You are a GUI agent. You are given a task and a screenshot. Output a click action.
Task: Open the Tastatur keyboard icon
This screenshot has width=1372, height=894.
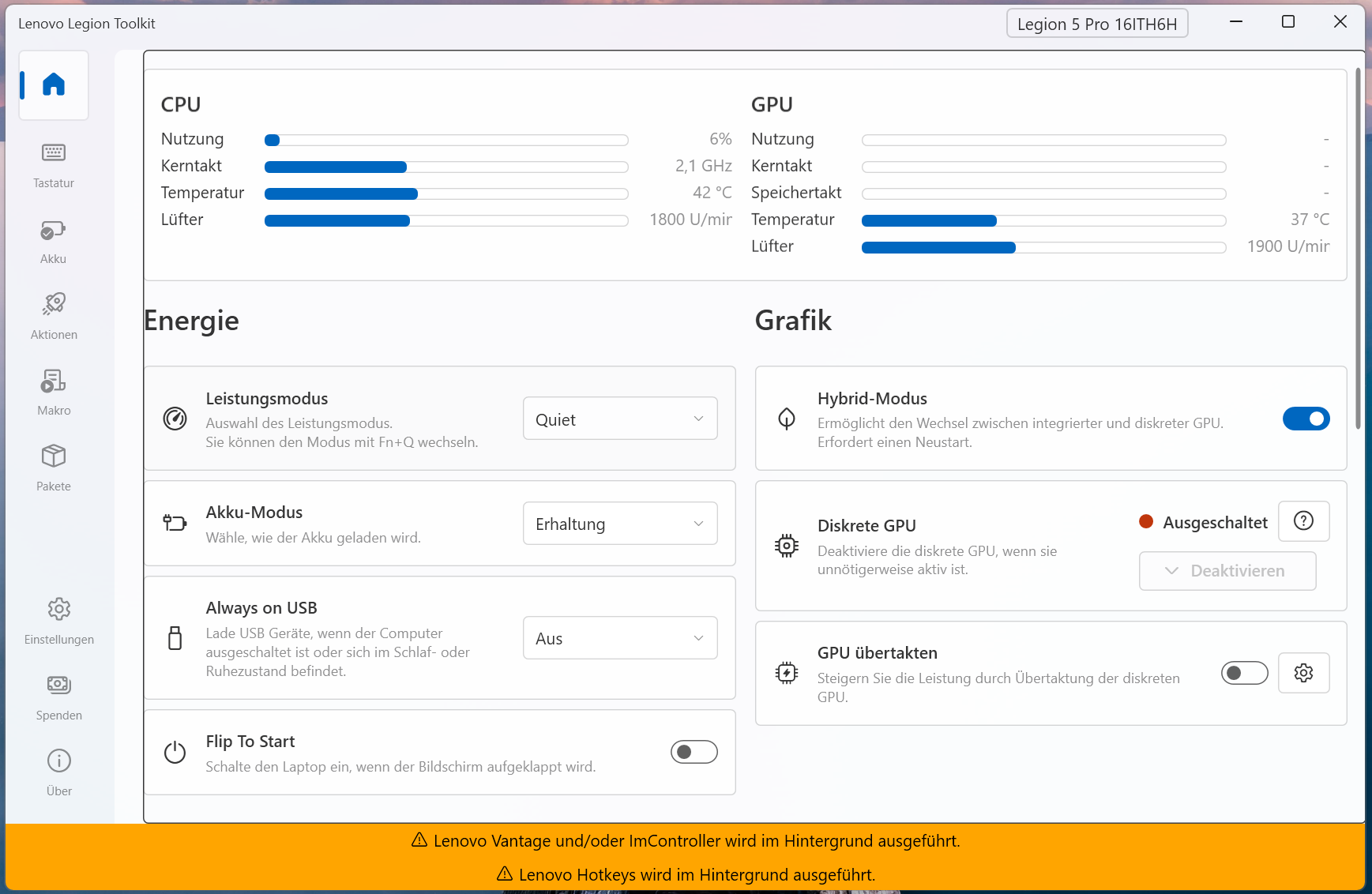(54, 152)
